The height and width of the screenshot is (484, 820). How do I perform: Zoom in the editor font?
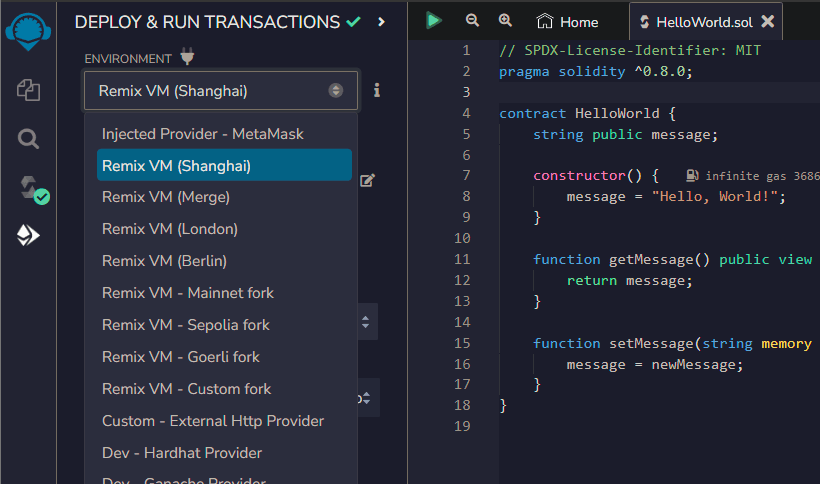point(505,20)
